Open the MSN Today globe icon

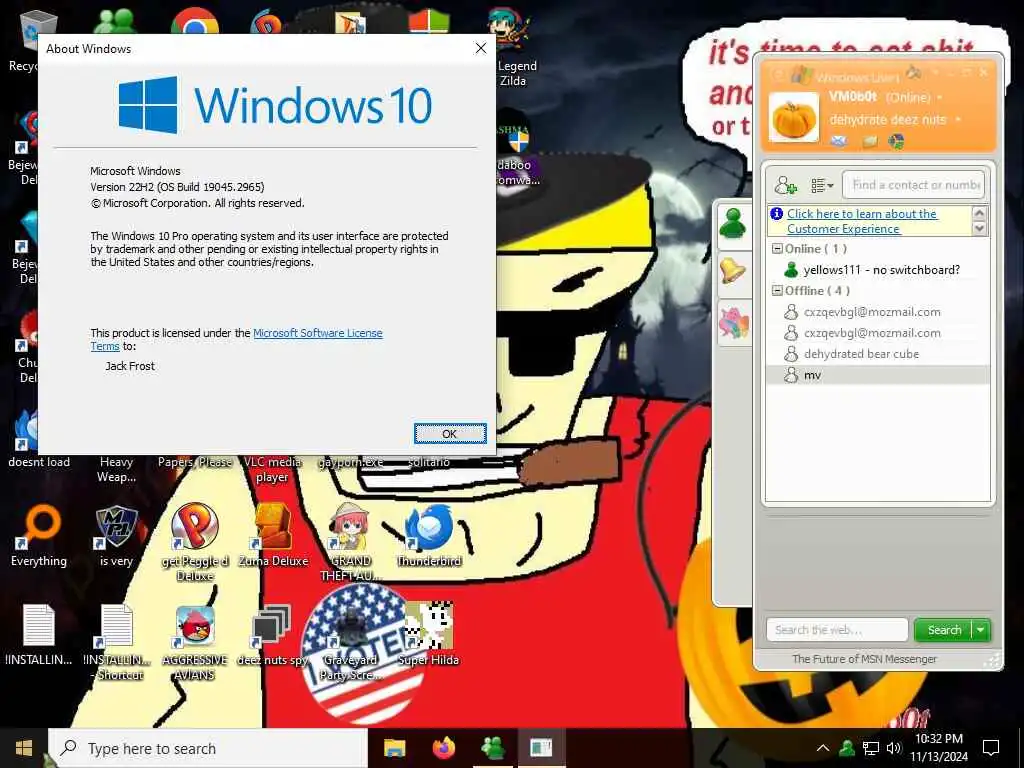pyautogui.click(x=897, y=141)
